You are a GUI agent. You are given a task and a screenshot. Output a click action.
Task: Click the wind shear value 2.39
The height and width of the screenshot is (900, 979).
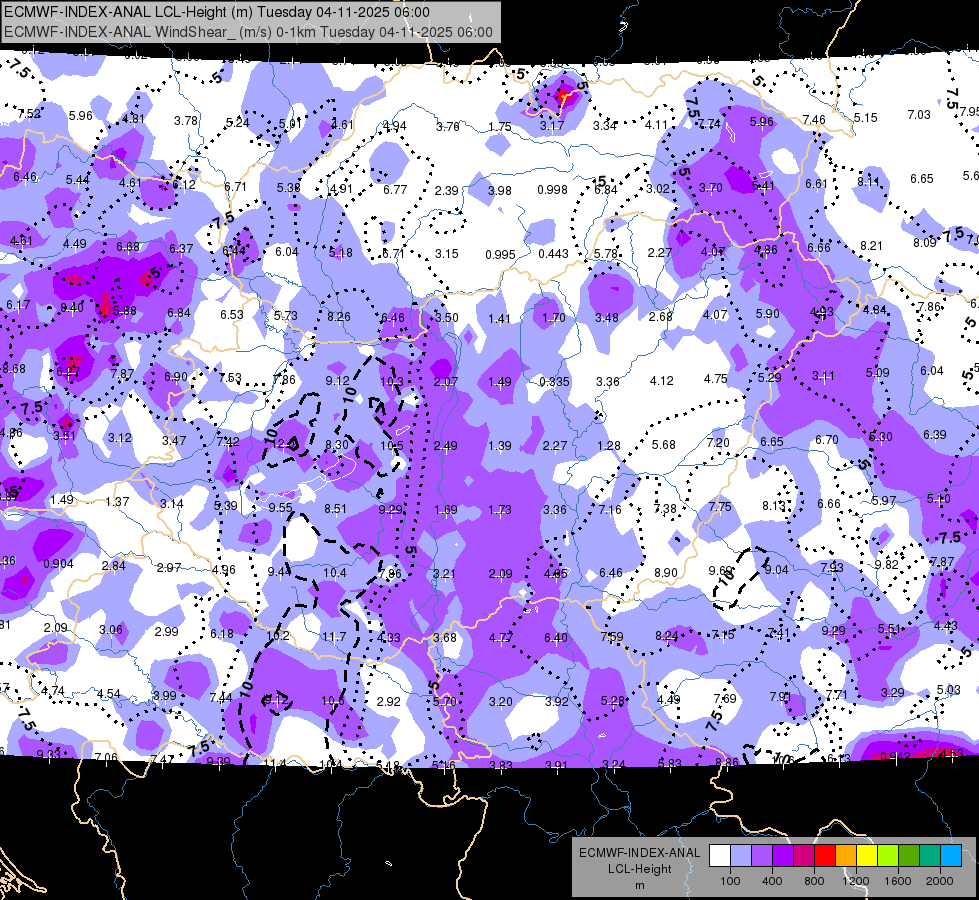point(446,190)
